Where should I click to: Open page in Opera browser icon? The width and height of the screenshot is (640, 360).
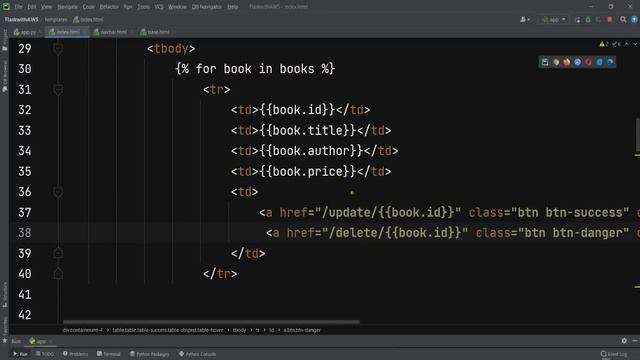click(589, 62)
